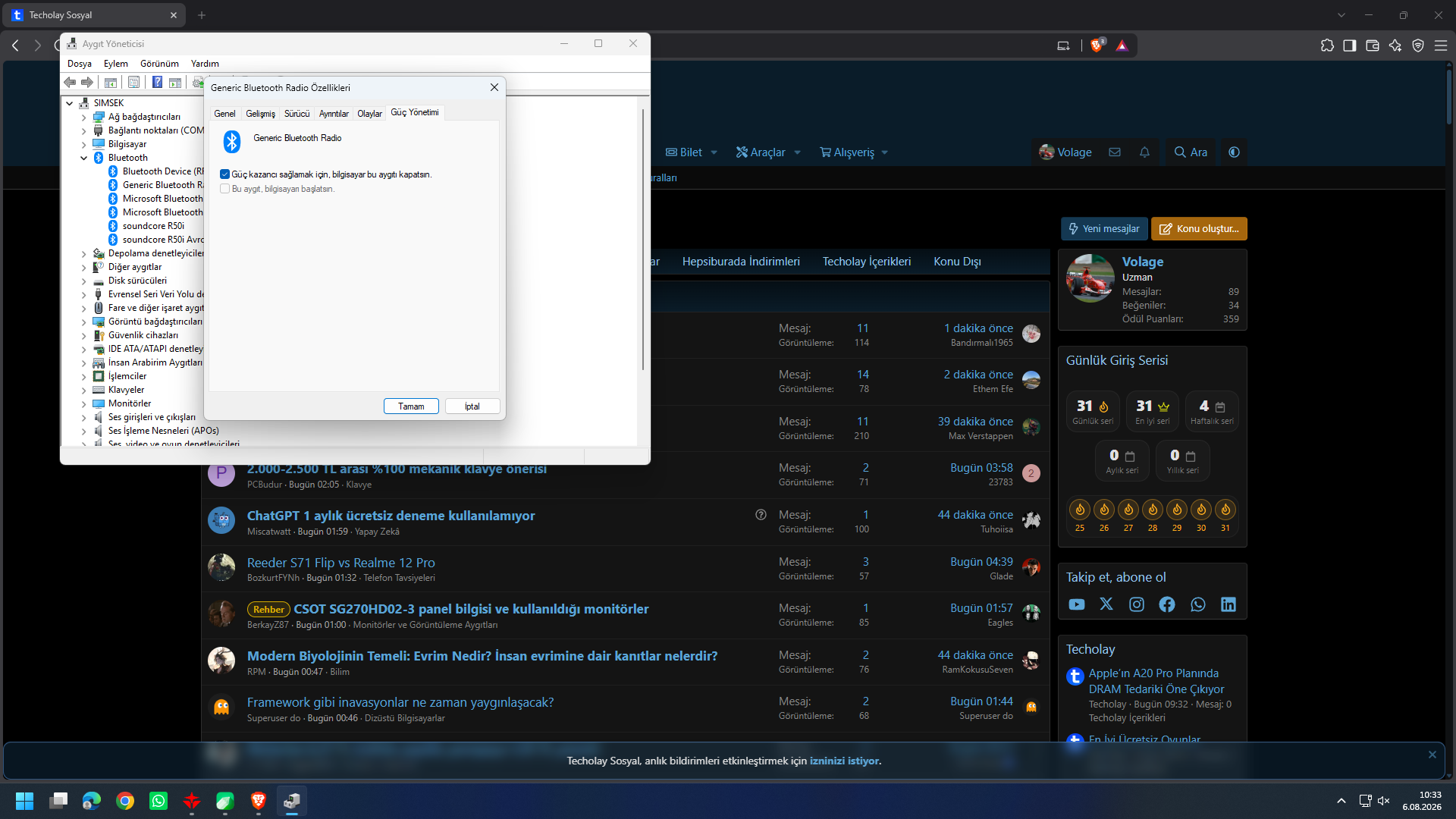
Task: Expand the Bilgisayar category
Action: coord(84,144)
